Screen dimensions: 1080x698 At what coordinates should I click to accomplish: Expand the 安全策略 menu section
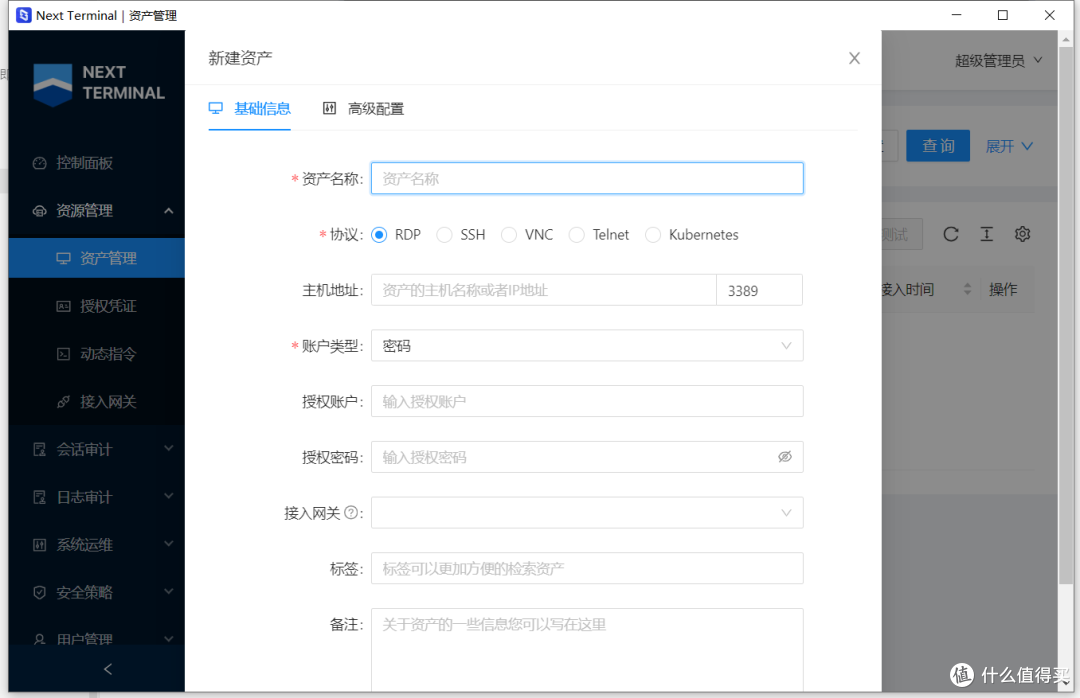[96, 593]
